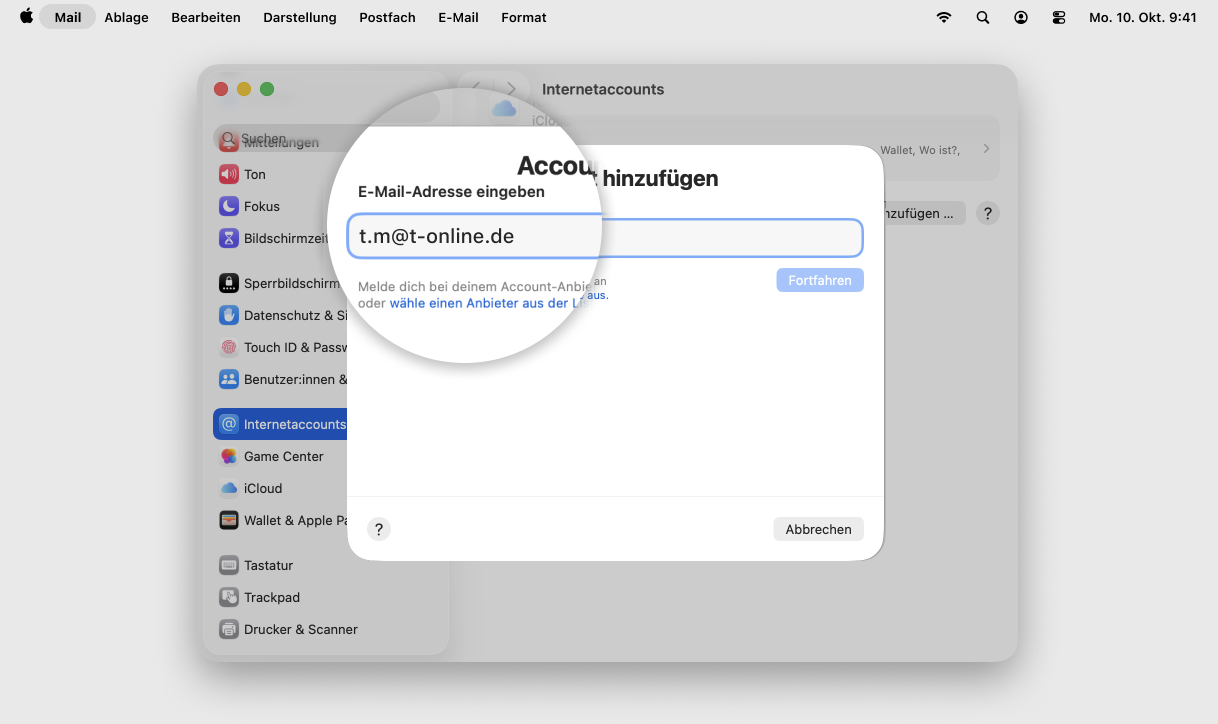Open the Ablage menu
This screenshot has width=1218, height=724.
pos(126,17)
